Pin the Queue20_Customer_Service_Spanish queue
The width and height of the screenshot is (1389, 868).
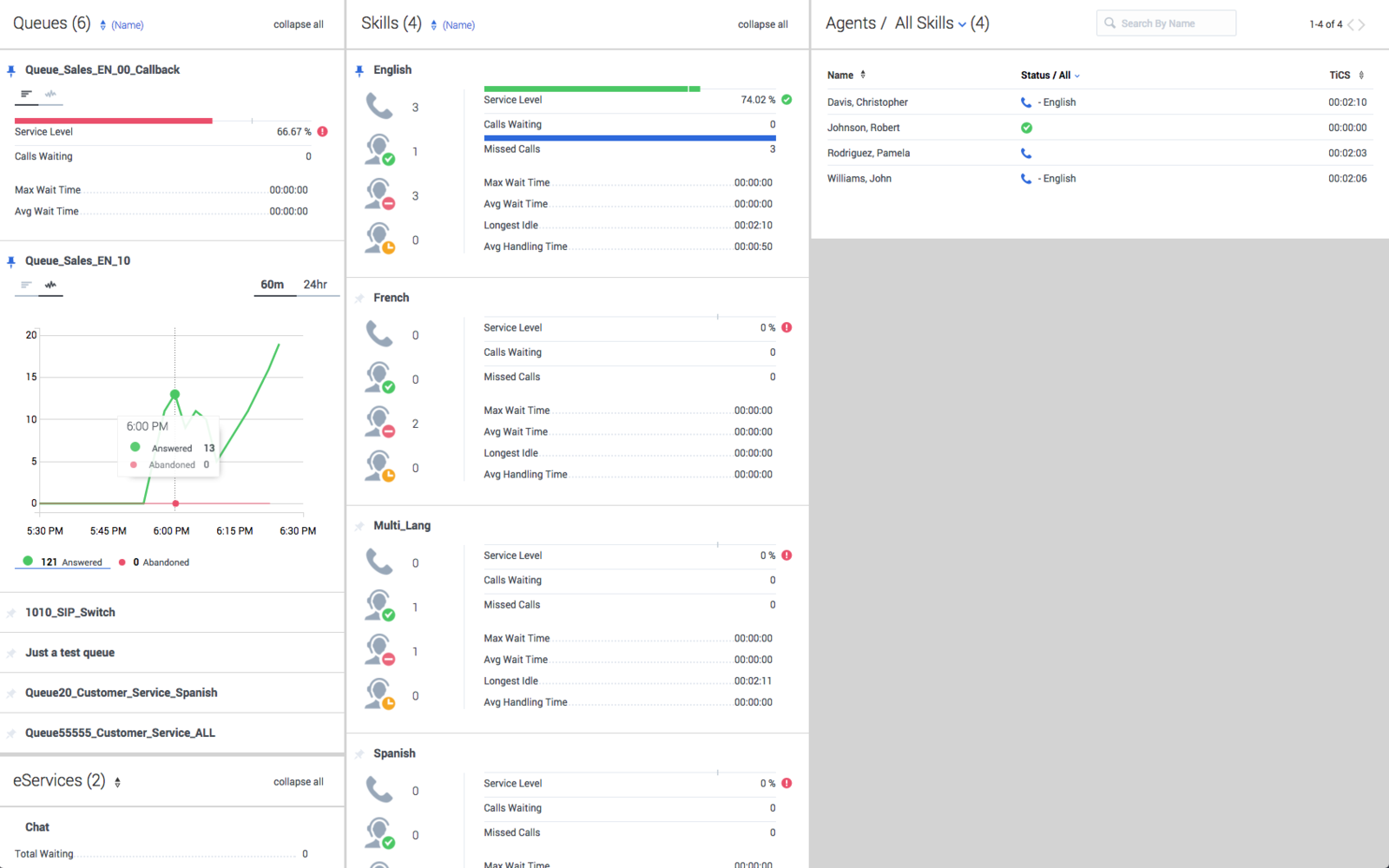coord(11,694)
